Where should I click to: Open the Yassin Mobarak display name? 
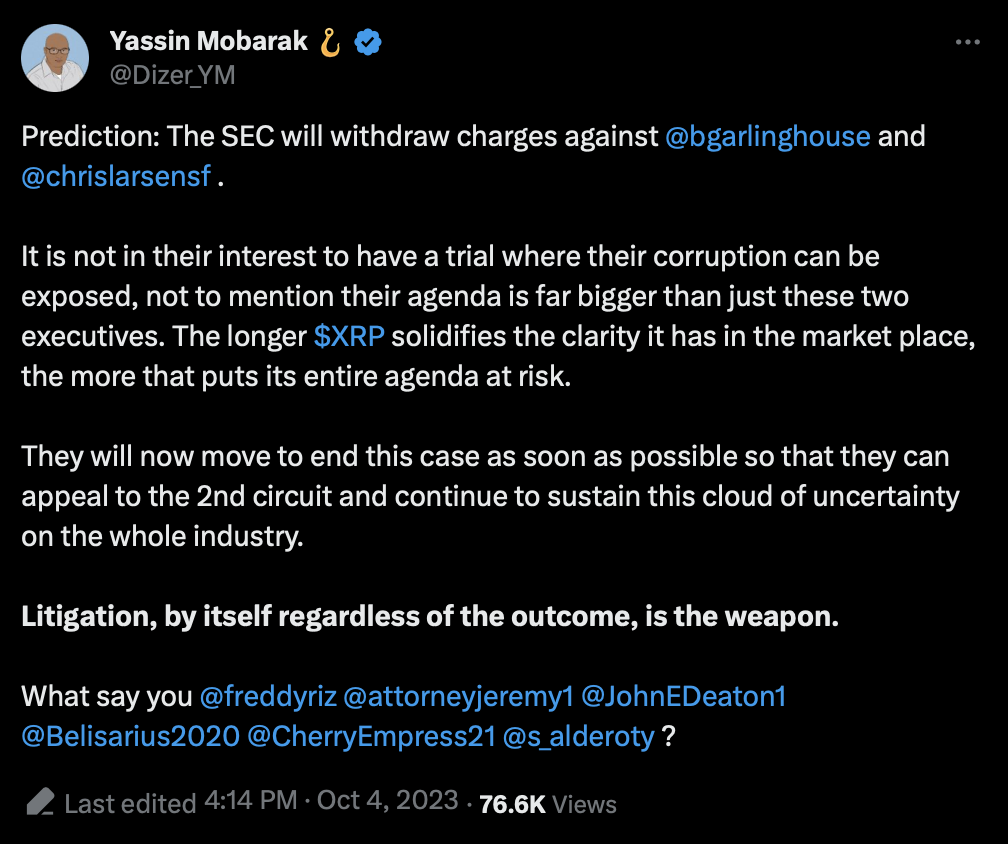208,43
